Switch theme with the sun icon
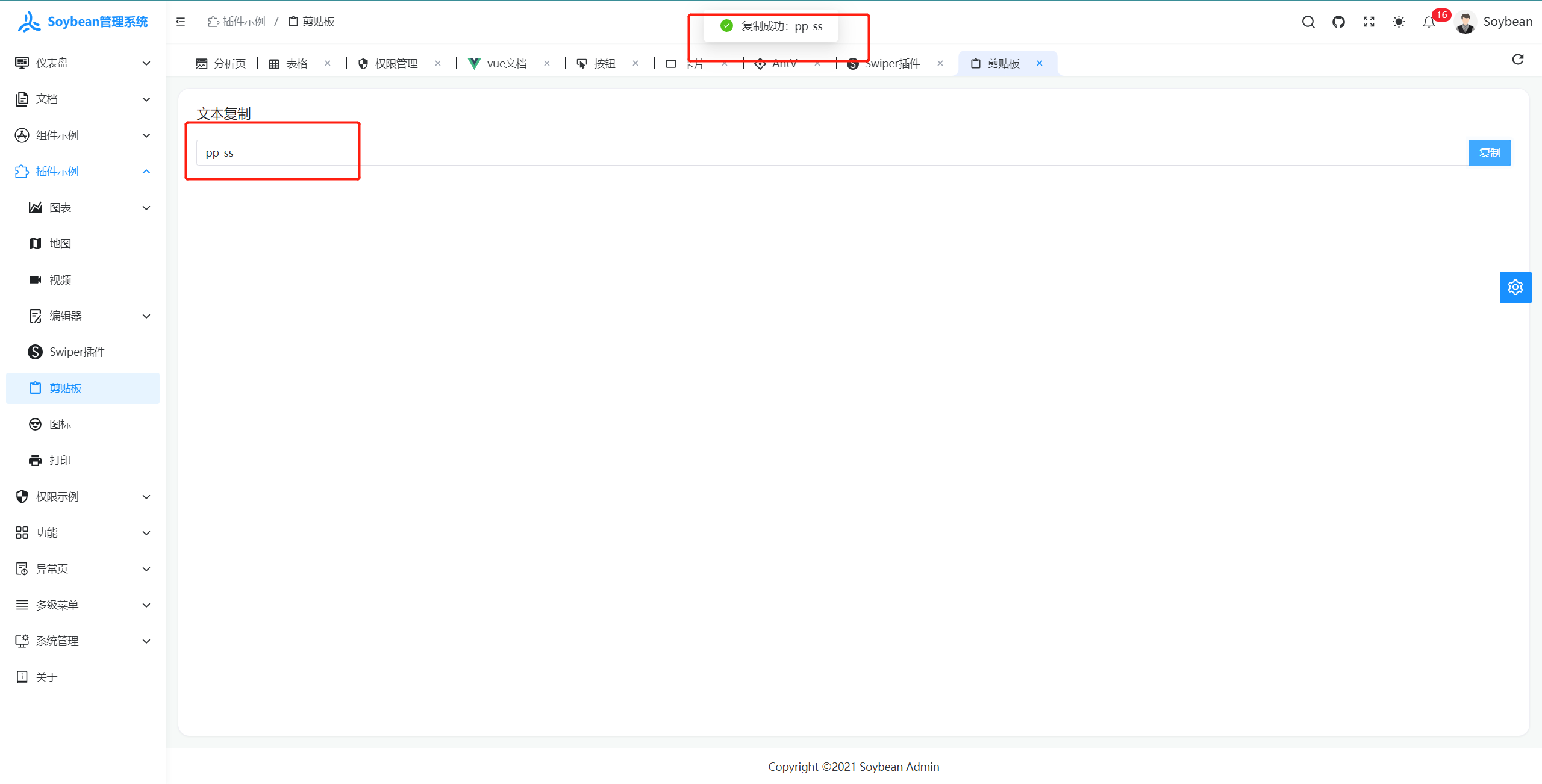1542x784 pixels. [x=1399, y=22]
